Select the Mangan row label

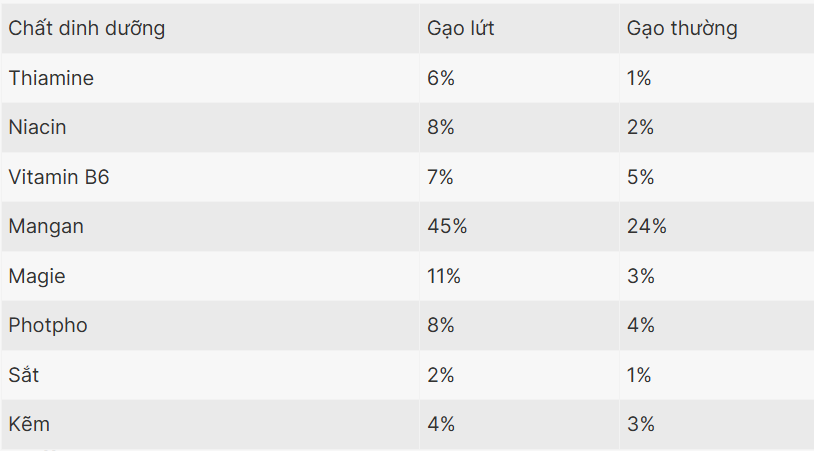(x=46, y=227)
